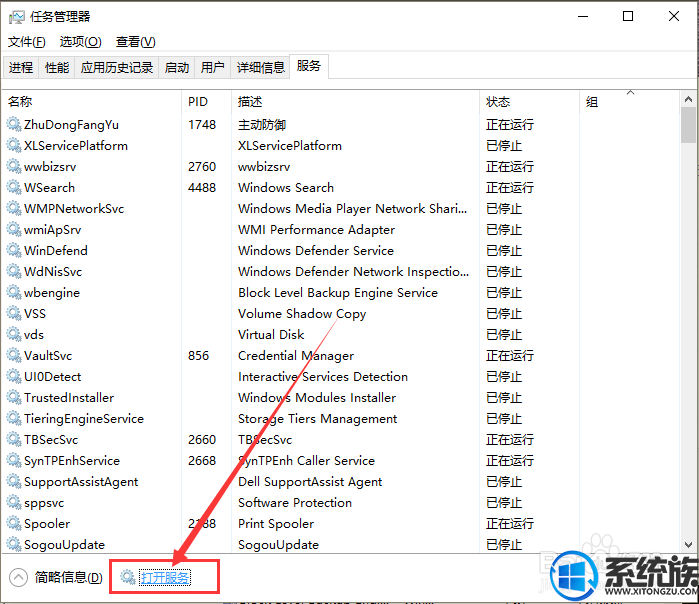
Task: Collapse to brief view with 简略信息 arrow
Action: 18,578
